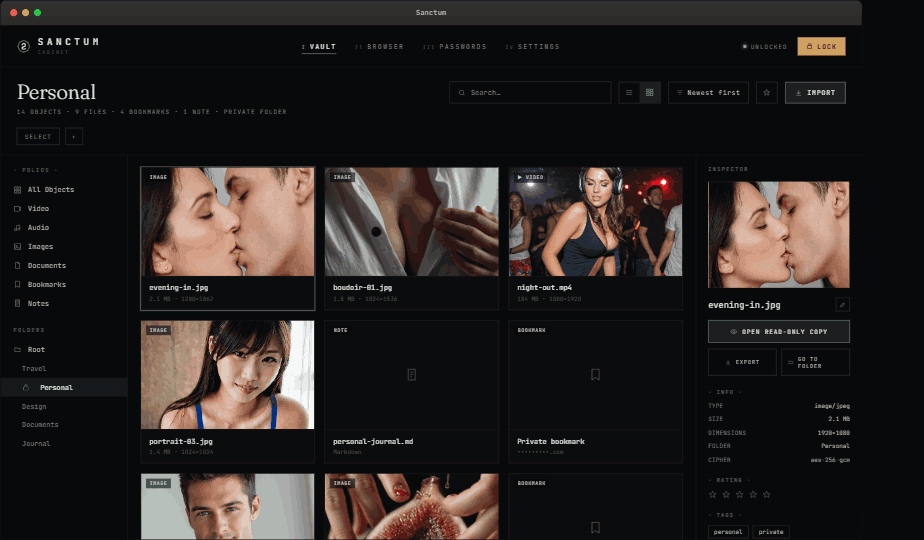924x540 pixels.
Task: Click evening-in.jpg filename in the inspector
Action: [744, 305]
